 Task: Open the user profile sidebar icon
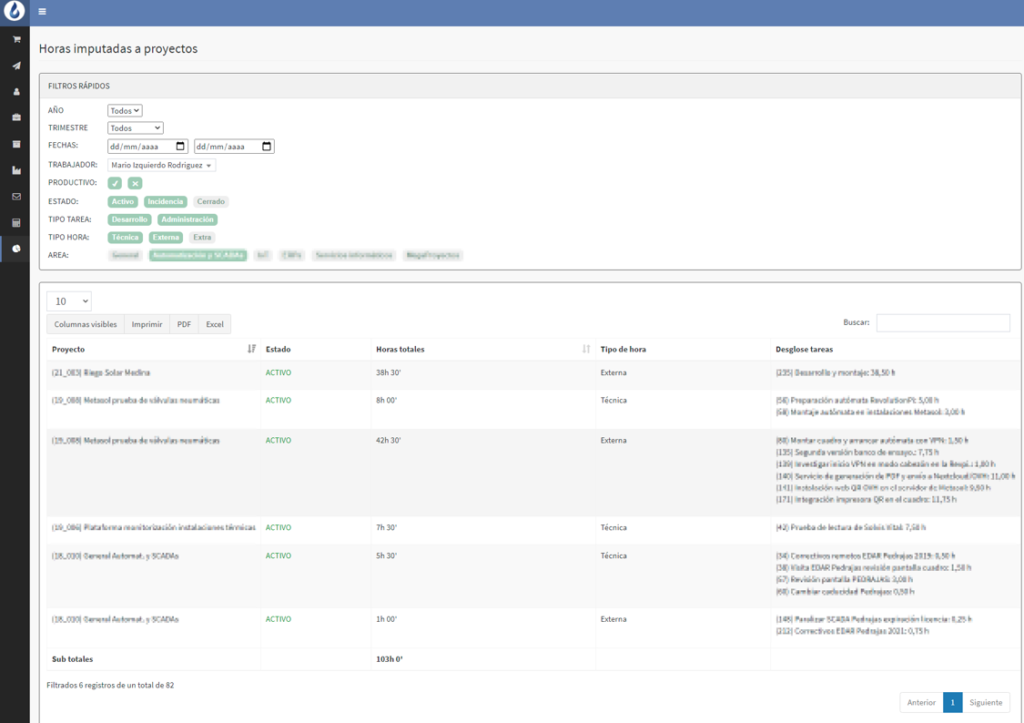16,92
